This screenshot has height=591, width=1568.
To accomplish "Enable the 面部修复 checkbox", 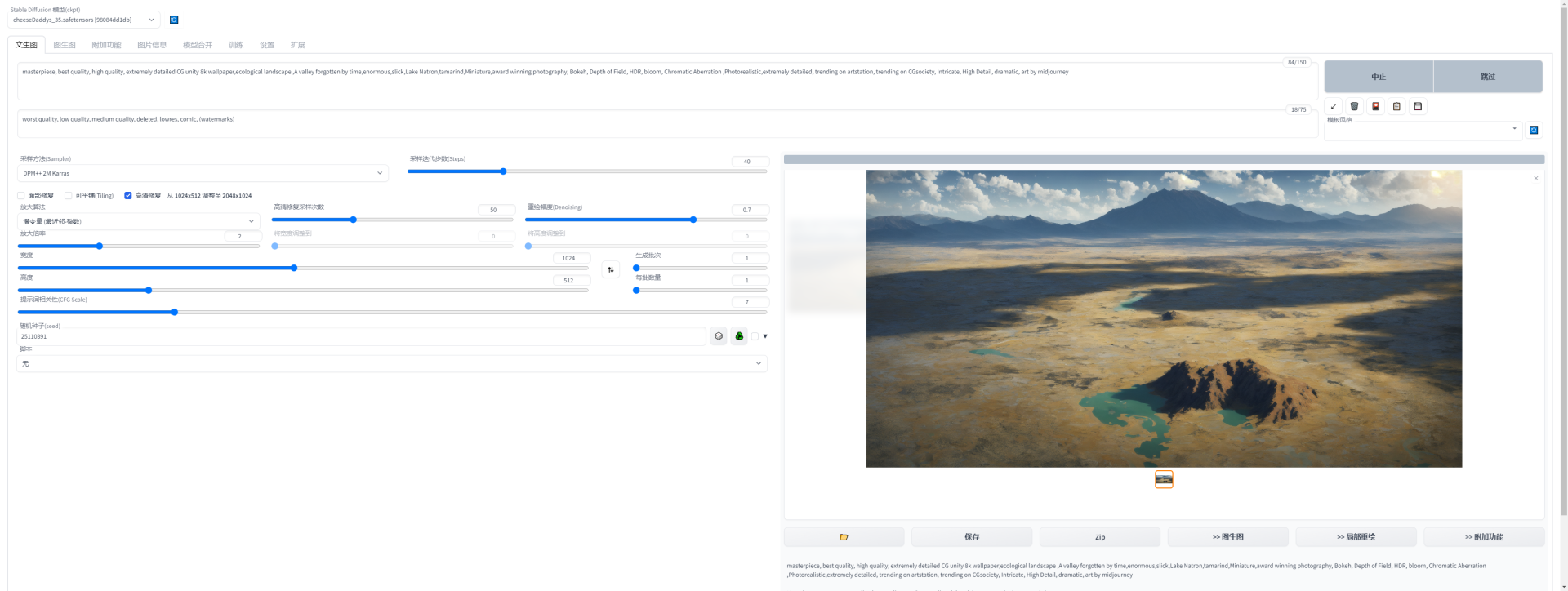I will [21, 196].
